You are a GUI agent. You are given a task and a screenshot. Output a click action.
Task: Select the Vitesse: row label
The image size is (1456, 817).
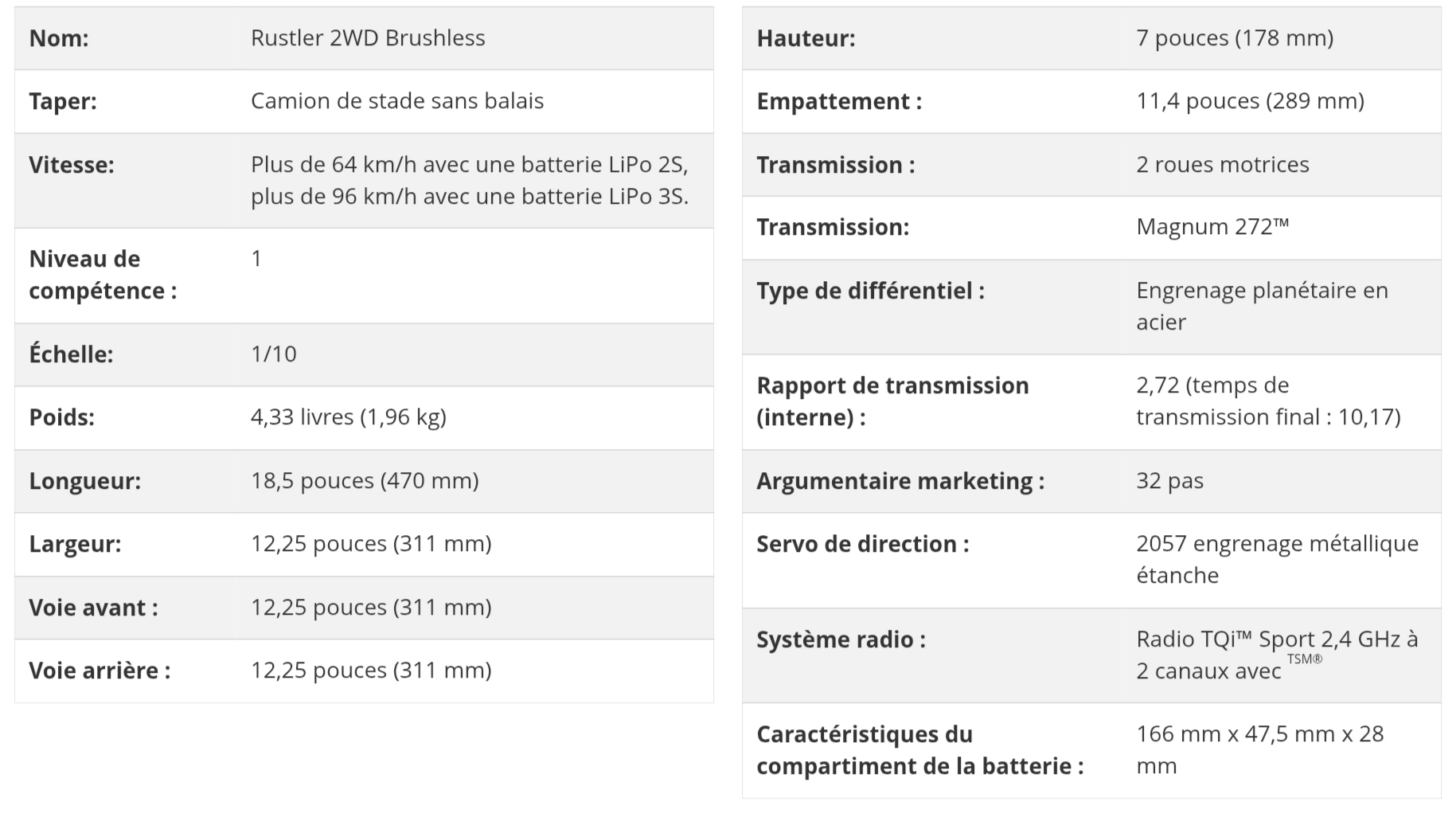(x=72, y=165)
